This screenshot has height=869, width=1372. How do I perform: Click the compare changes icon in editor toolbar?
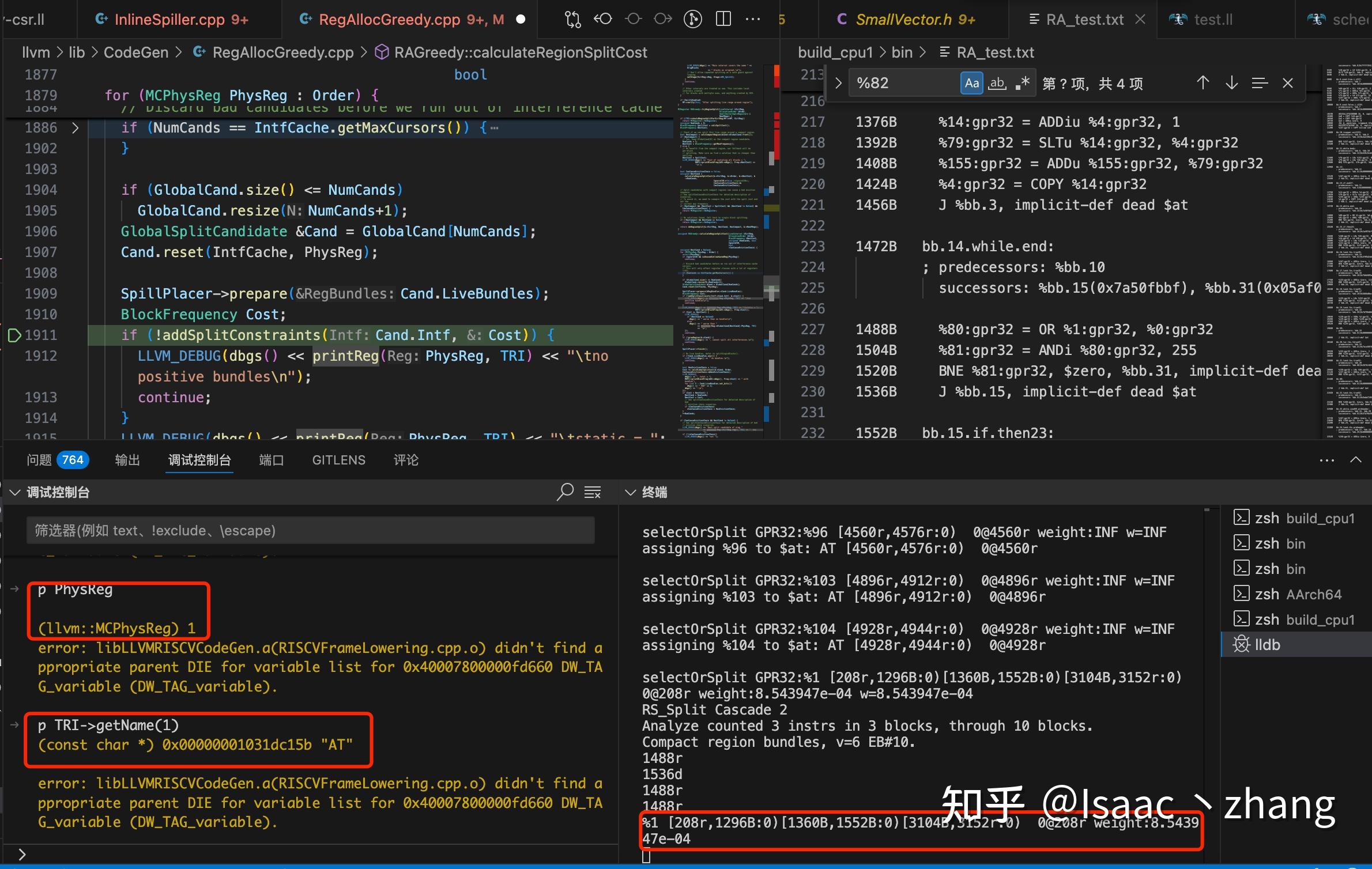click(572, 20)
